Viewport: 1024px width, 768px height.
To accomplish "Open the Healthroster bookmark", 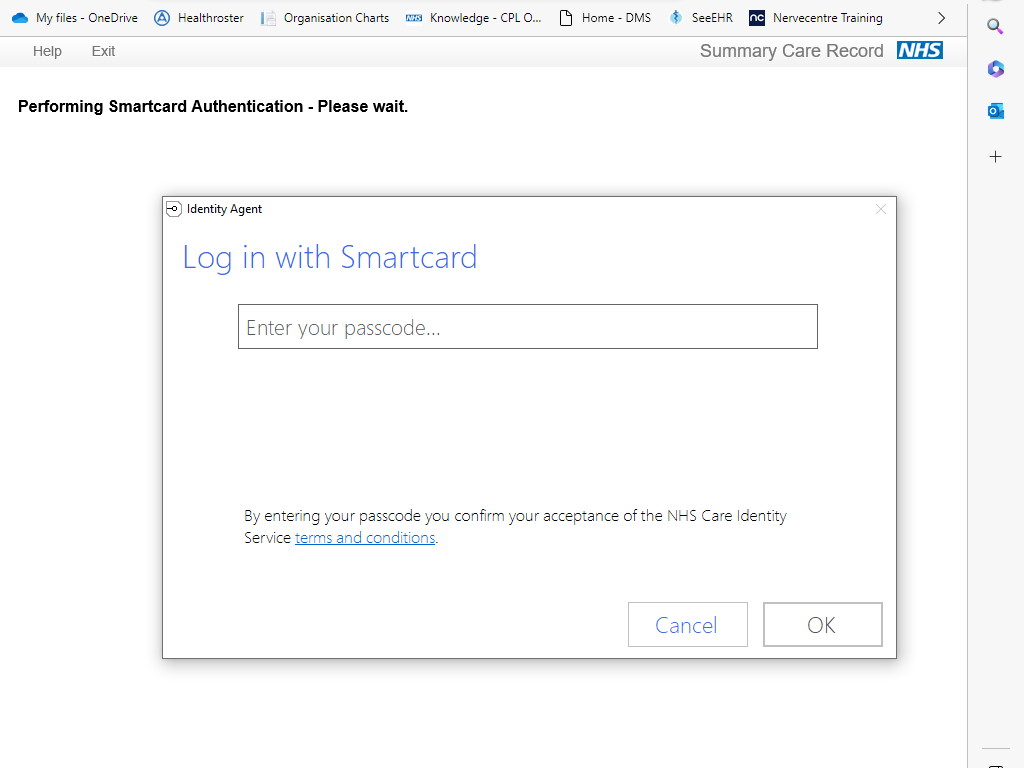I will pos(199,18).
